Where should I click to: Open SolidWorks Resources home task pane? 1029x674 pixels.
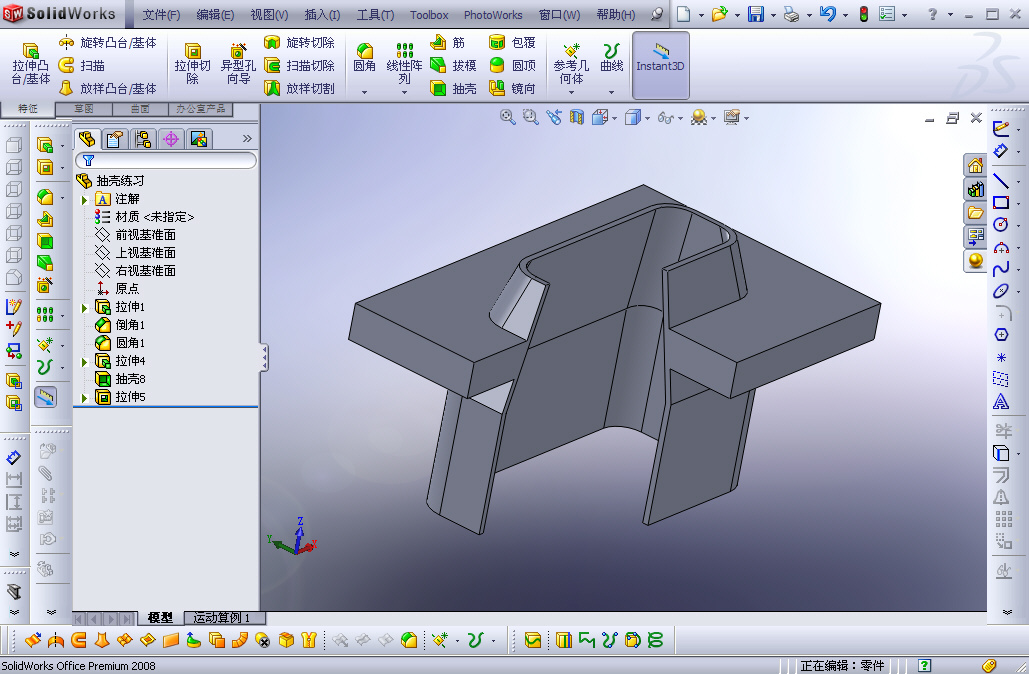click(x=975, y=165)
